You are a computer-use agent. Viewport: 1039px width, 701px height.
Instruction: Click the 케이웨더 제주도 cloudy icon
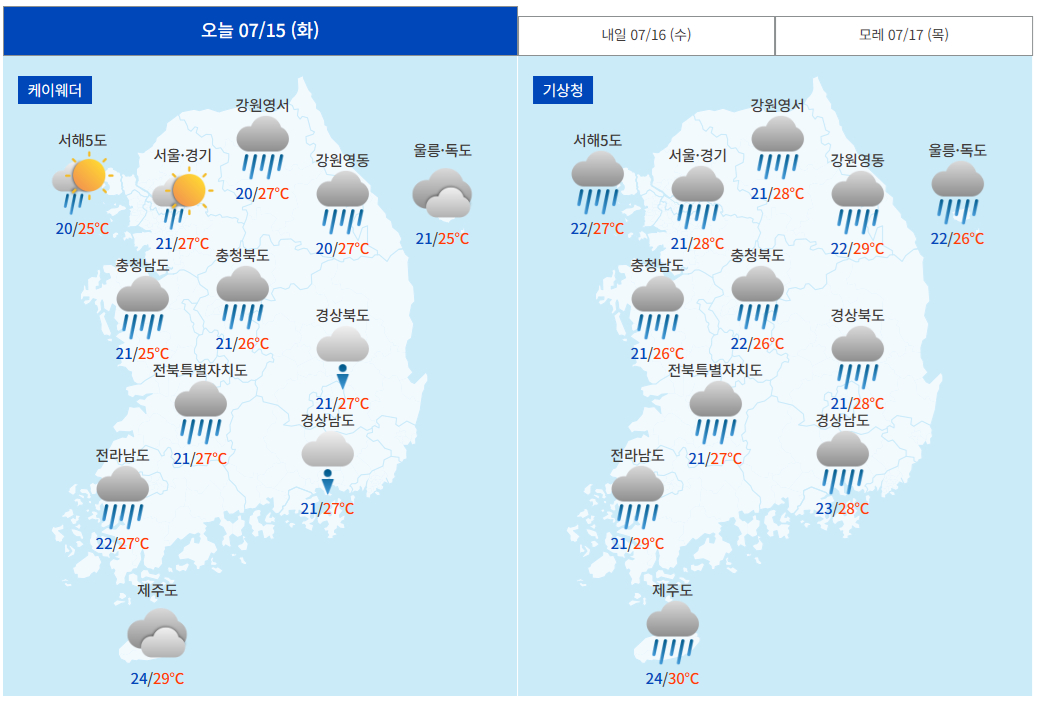[157, 633]
